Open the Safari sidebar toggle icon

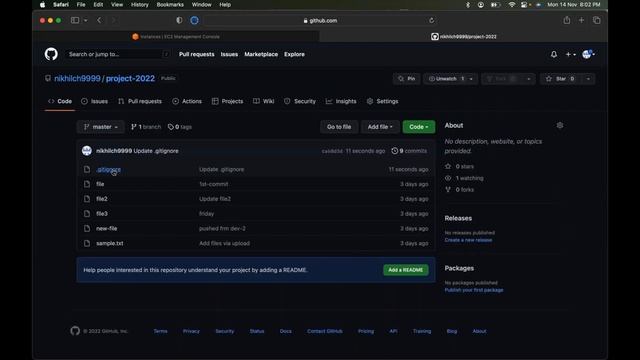(75, 20)
